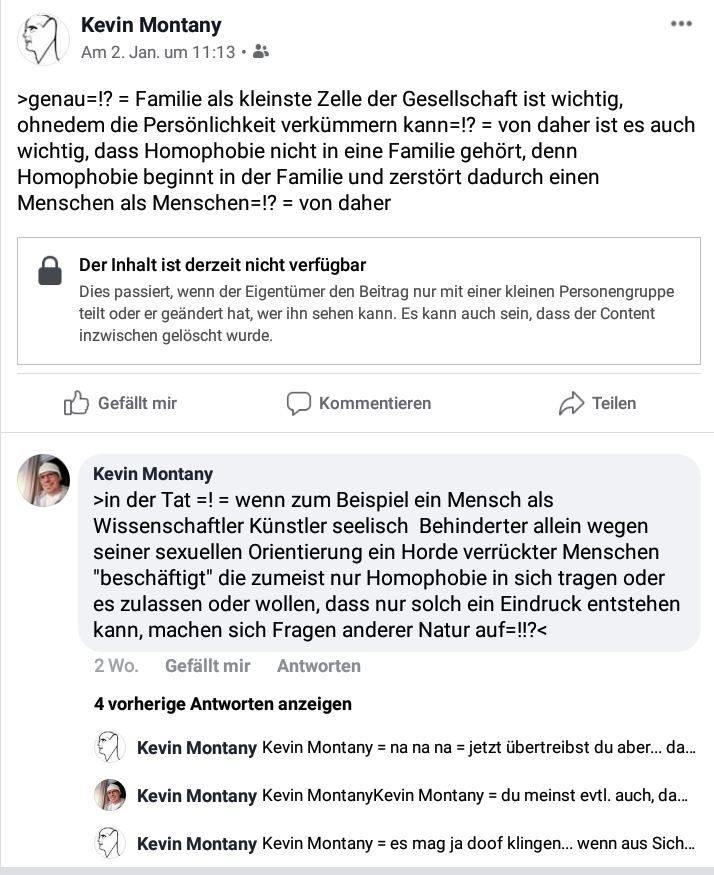The height and width of the screenshot is (875, 714).
Task: Expand reply starting 'na na na'
Action: [x=416, y=747]
